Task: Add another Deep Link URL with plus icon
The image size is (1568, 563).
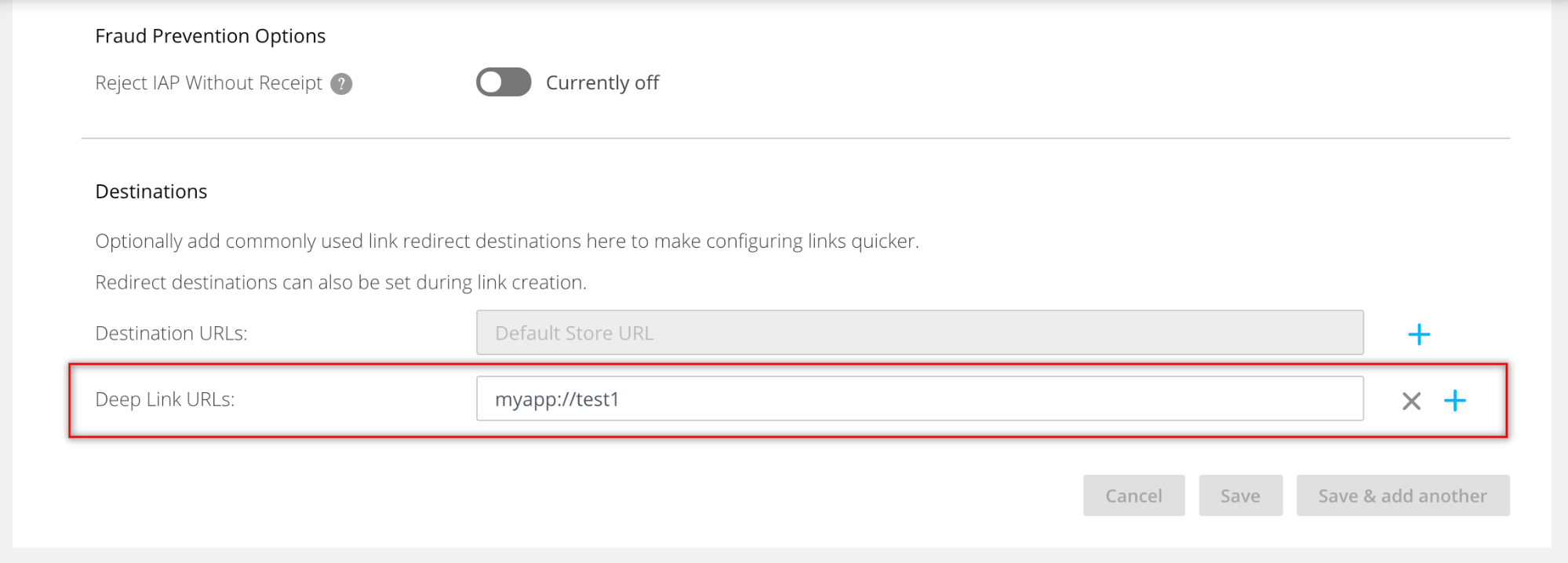Action: (1455, 401)
